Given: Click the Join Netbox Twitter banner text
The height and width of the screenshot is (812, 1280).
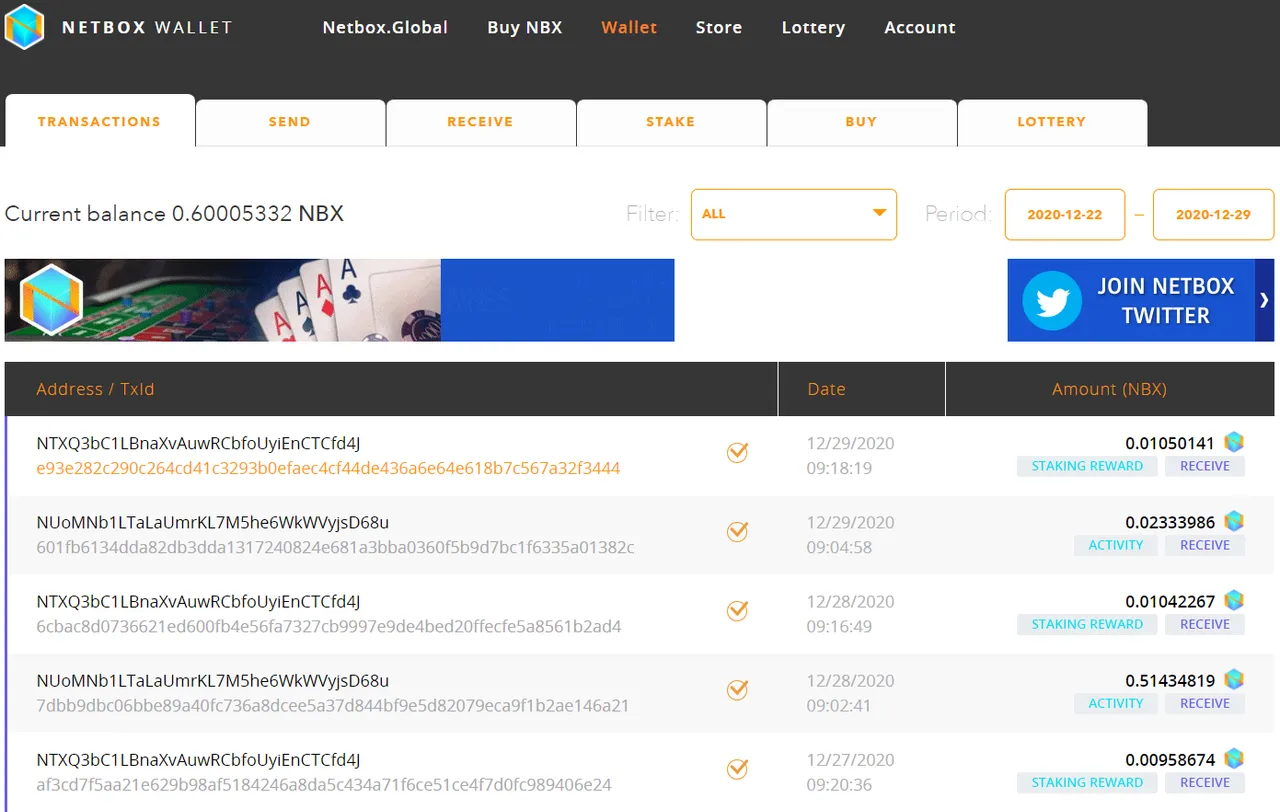Looking at the screenshot, I should pyautogui.click(x=1166, y=301).
